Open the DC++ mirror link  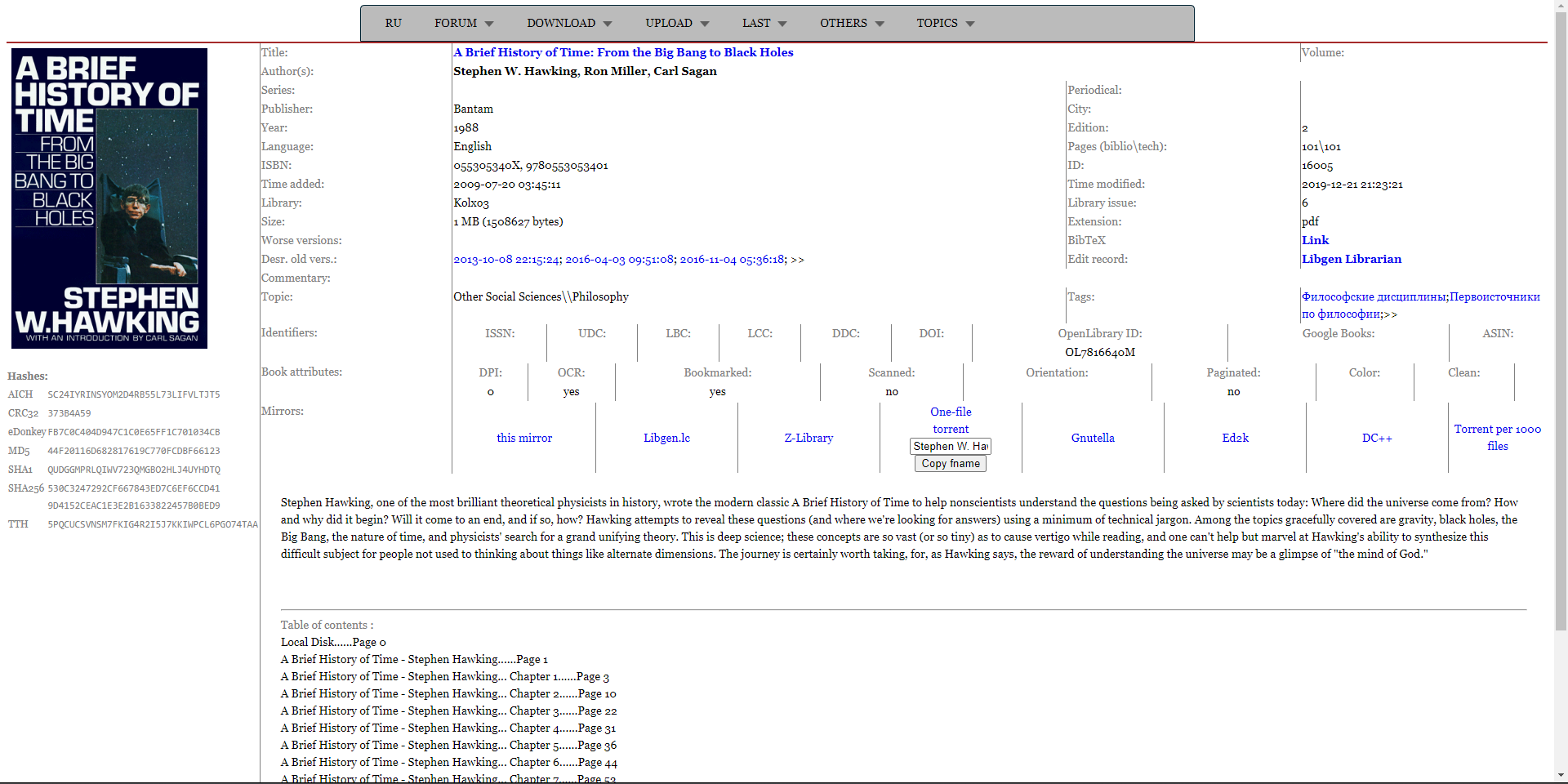[1377, 438]
